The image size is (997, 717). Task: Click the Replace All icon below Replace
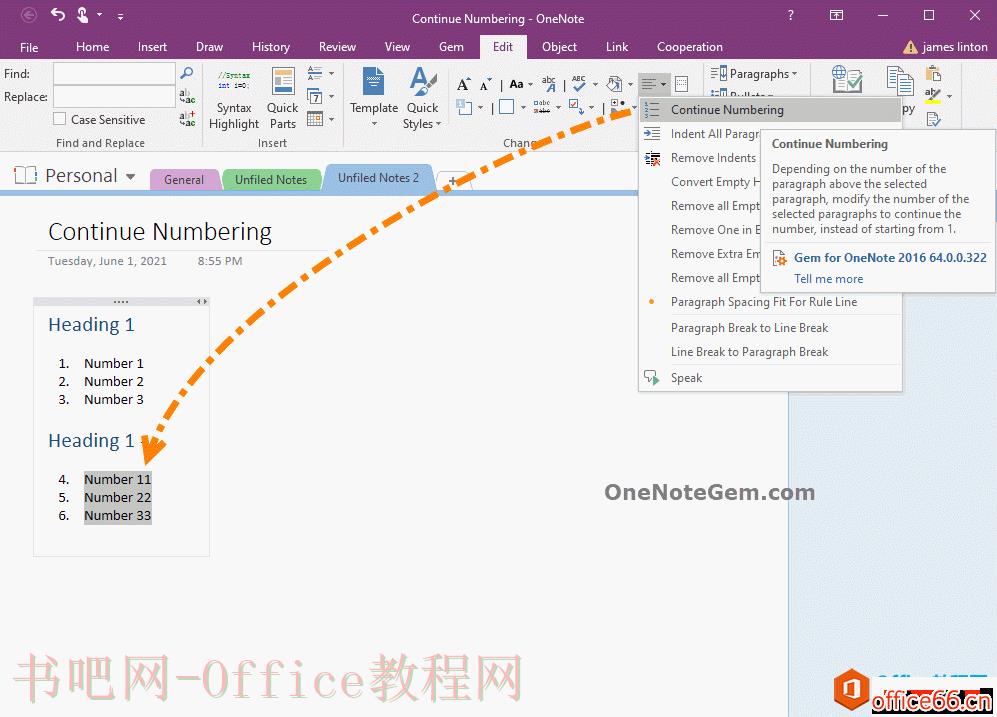187,119
